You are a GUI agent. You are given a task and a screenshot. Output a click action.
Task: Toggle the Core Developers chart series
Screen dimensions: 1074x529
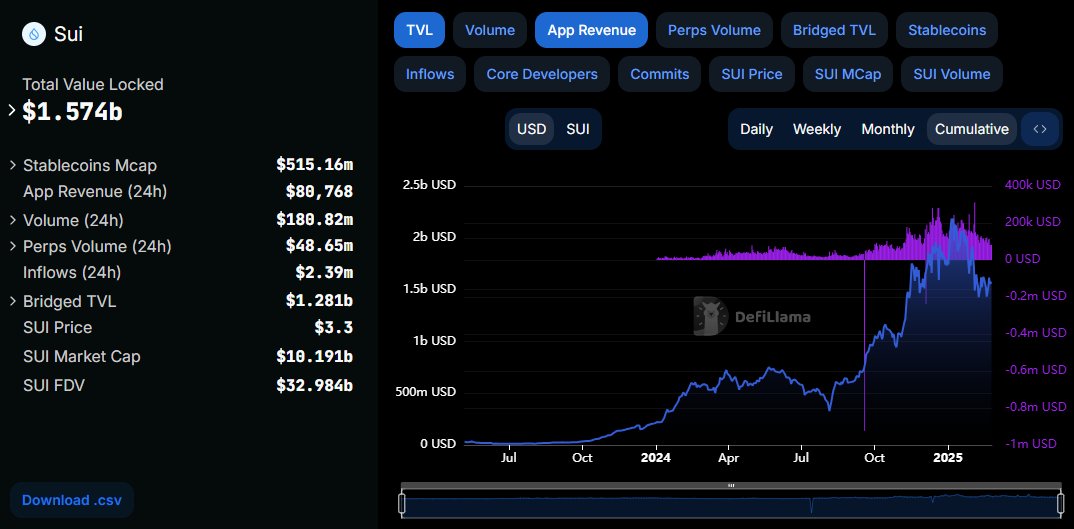point(542,74)
